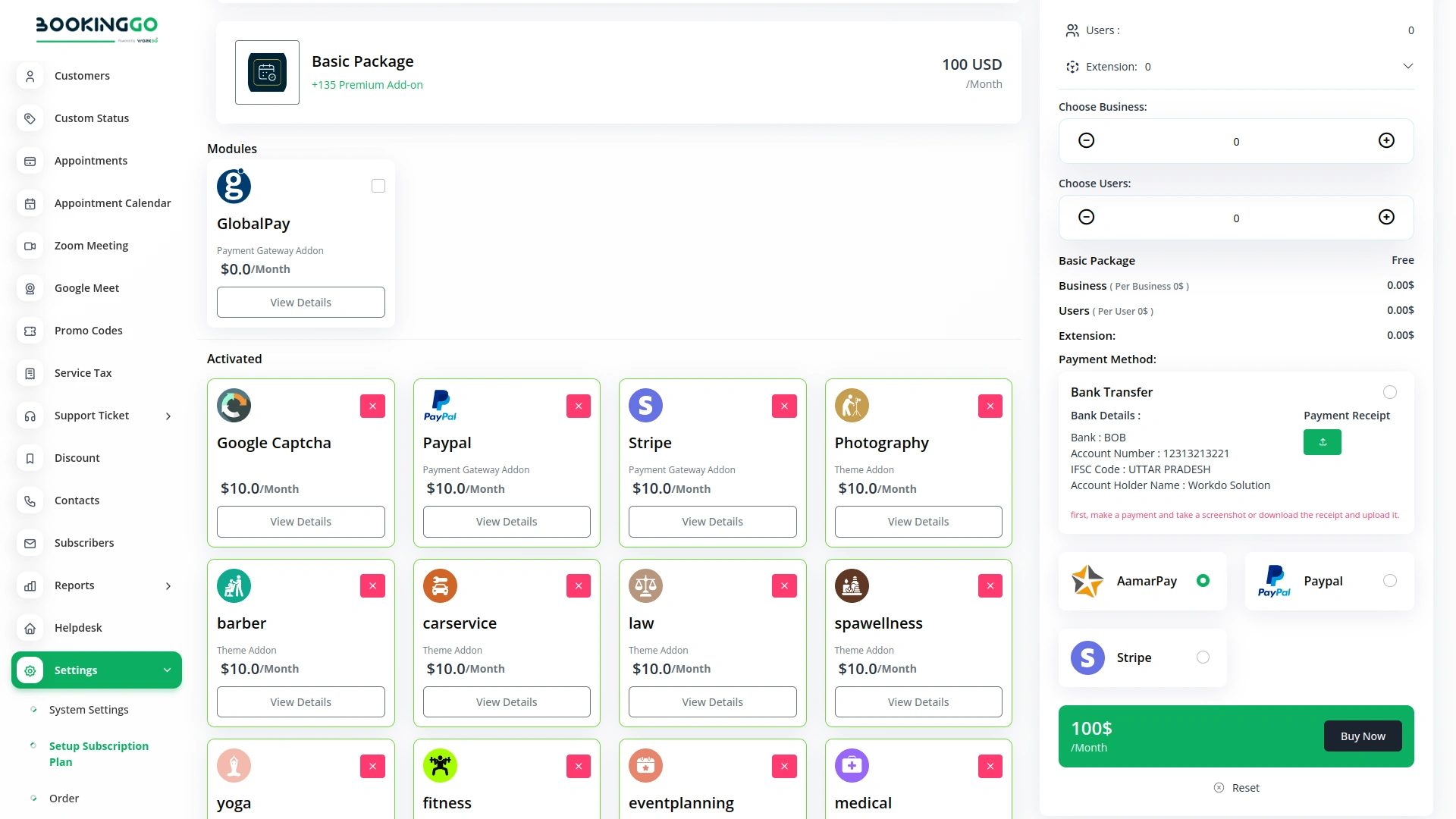
Task: Click the Google Meet sidebar icon
Action: tap(30, 288)
